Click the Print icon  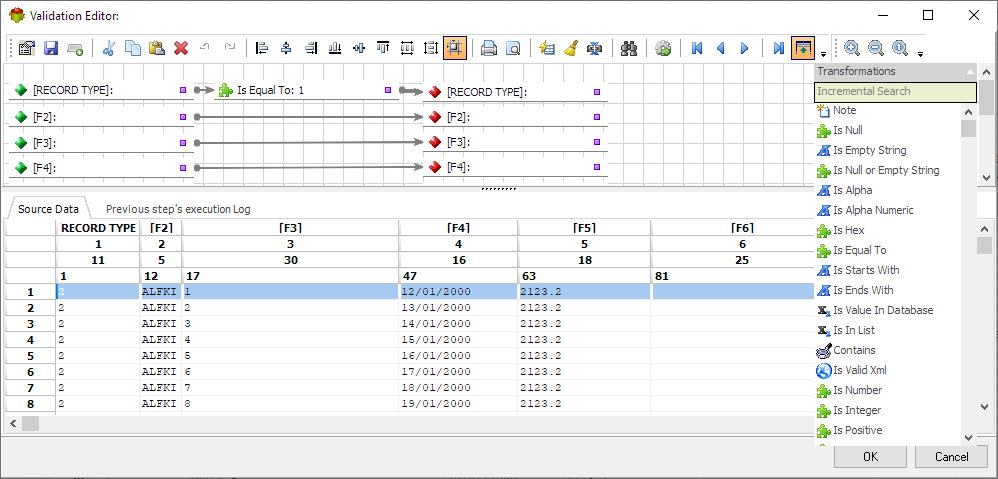[x=489, y=48]
